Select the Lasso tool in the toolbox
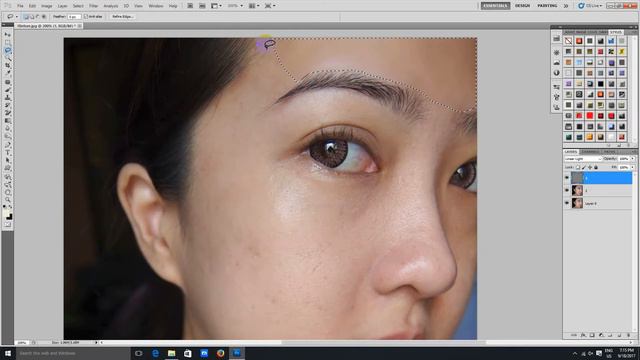Viewport: 640px width, 360px height. point(8,50)
